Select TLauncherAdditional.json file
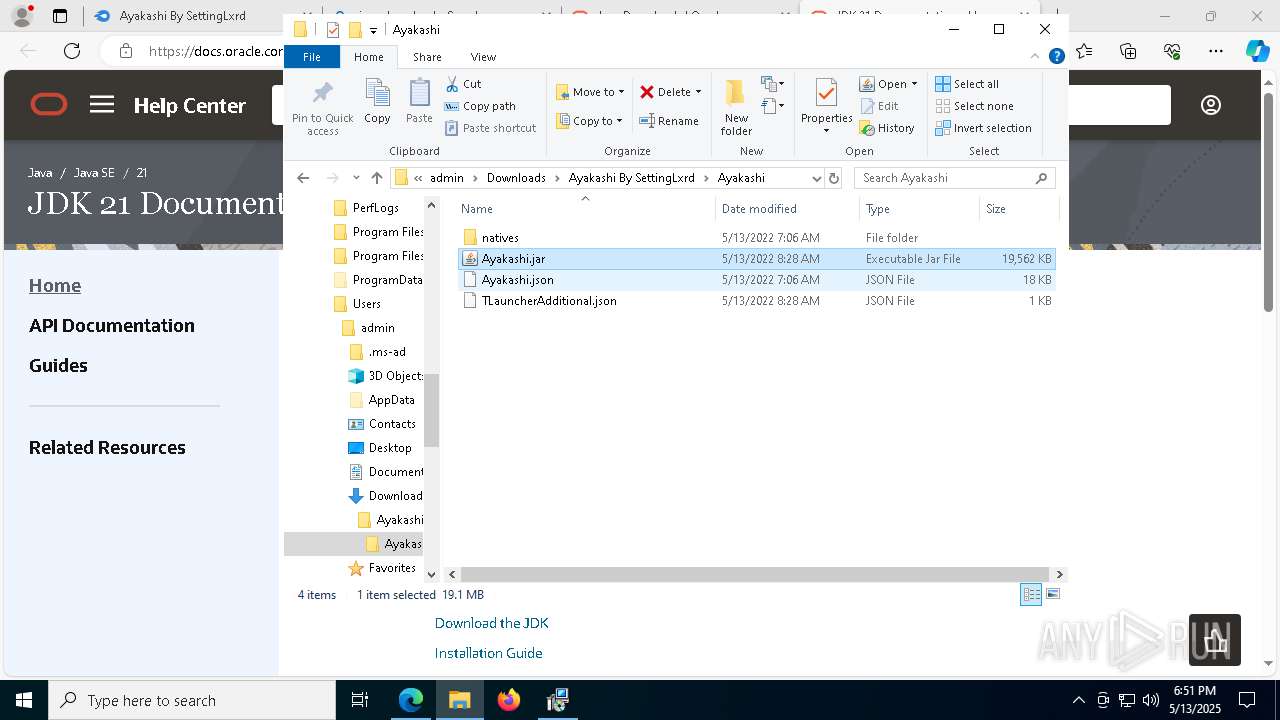The width and height of the screenshot is (1280, 720). [756, 301]
